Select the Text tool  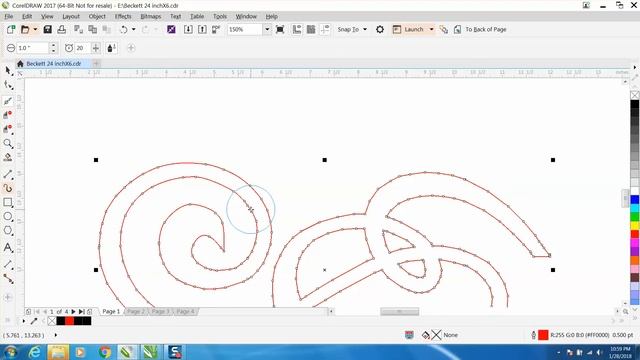(8, 248)
